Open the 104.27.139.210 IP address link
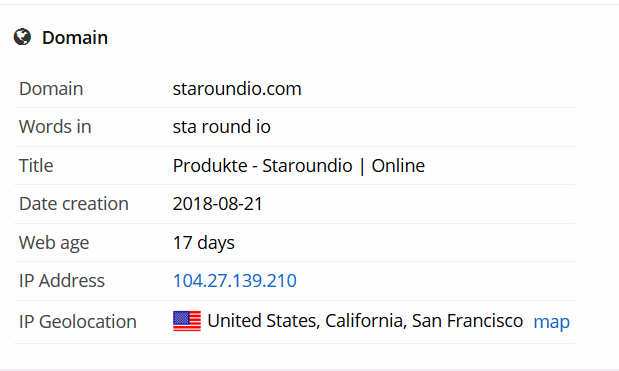 (235, 281)
